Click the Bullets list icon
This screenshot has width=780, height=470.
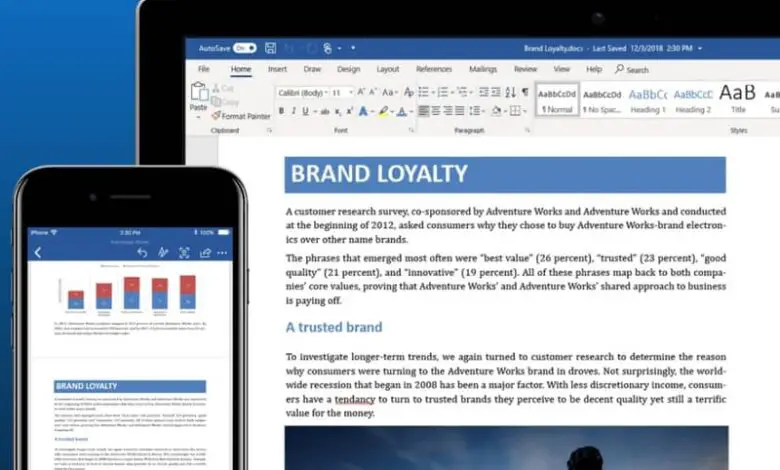(423, 92)
